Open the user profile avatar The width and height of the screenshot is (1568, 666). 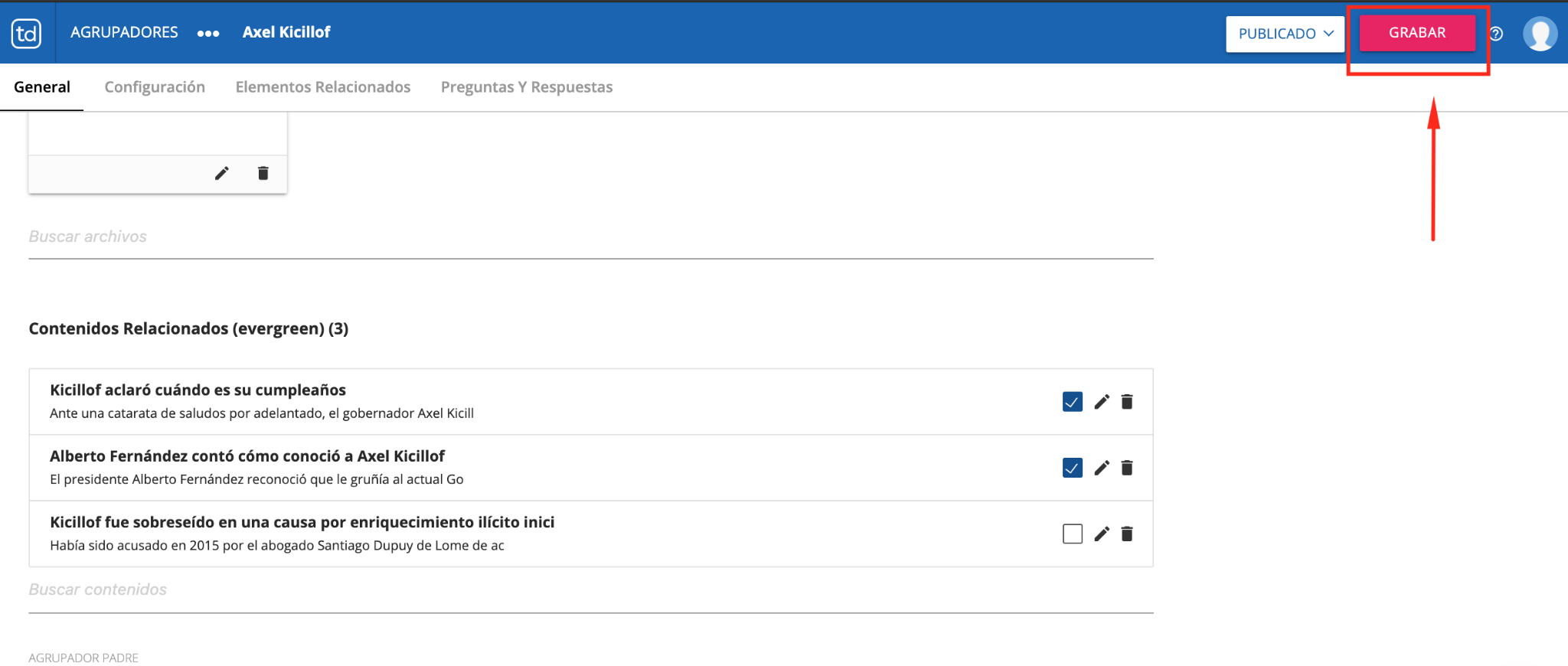(x=1540, y=34)
